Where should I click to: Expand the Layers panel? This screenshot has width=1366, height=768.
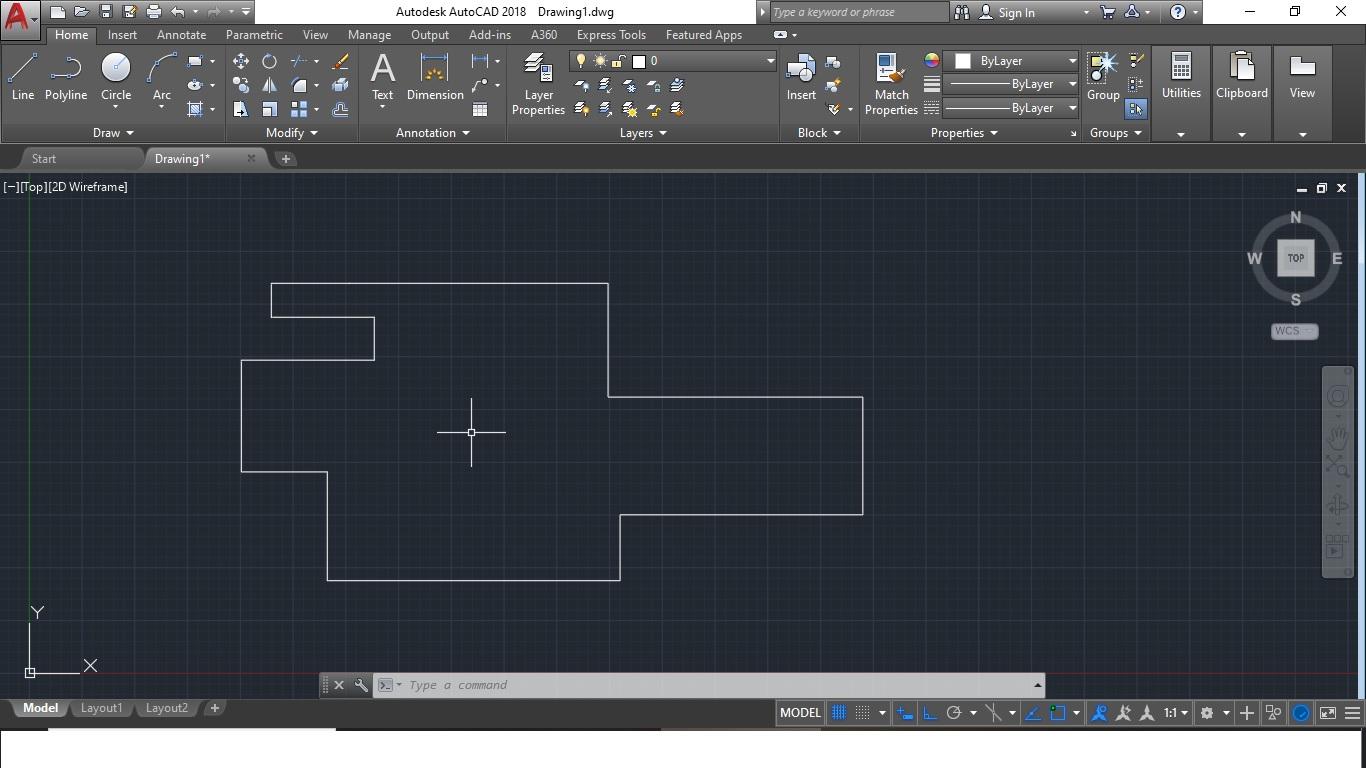click(643, 133)
